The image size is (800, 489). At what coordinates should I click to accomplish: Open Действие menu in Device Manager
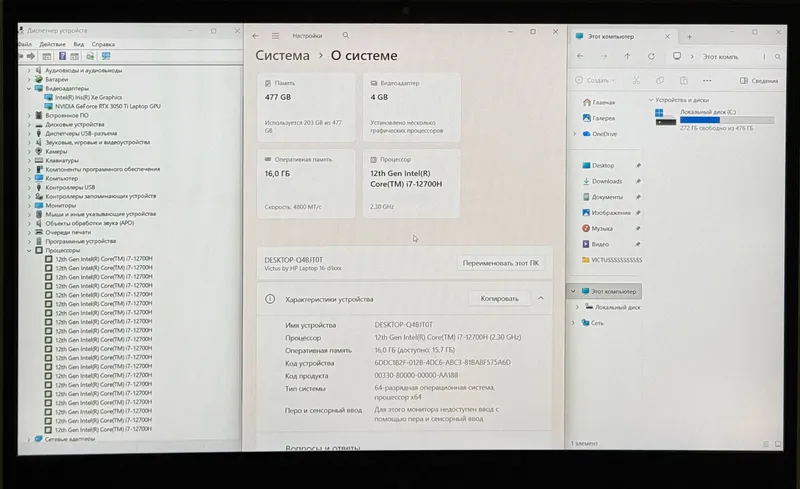point(53,44)
